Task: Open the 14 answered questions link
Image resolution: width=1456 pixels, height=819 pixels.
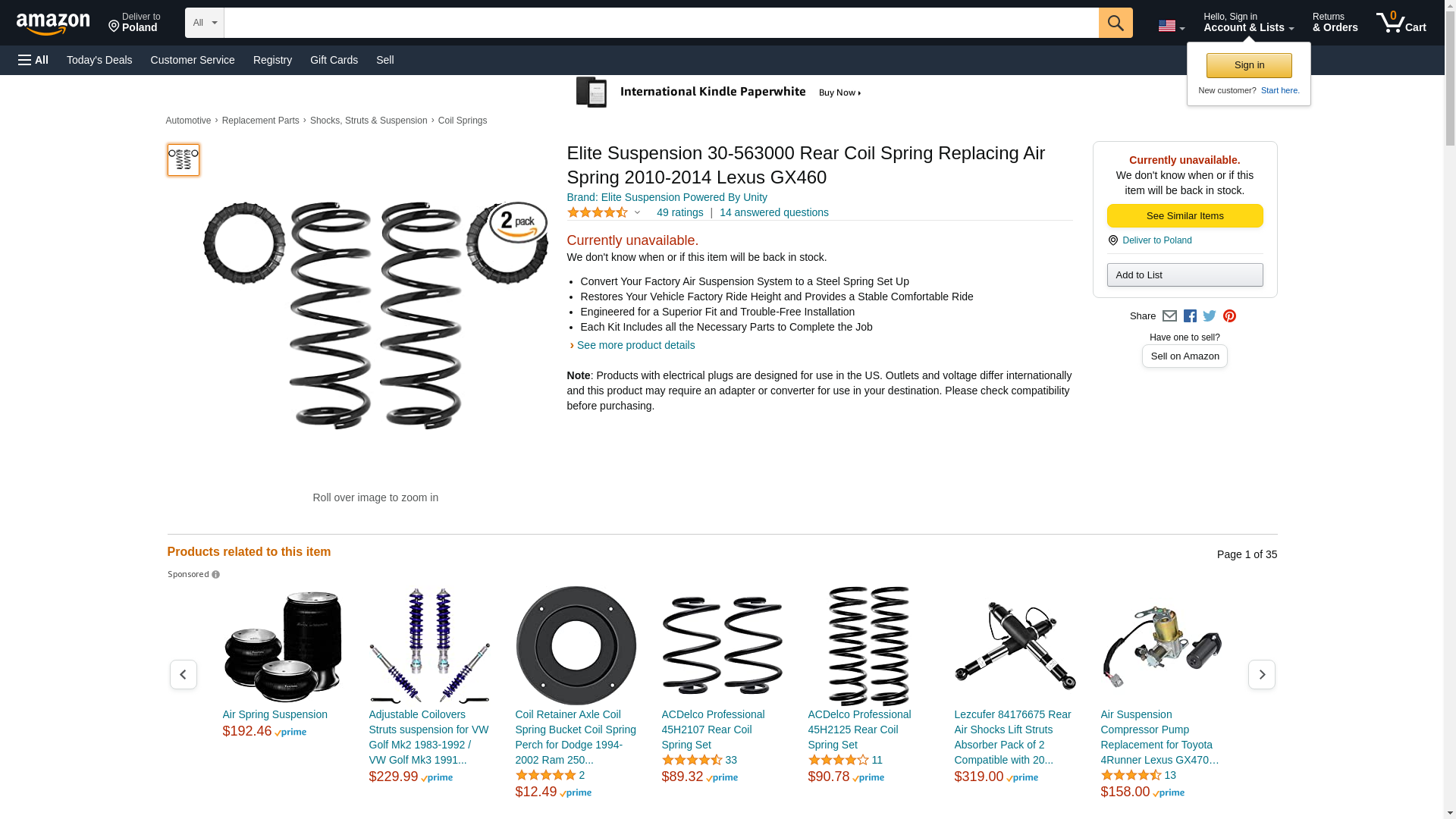Action: pos(773,212)
